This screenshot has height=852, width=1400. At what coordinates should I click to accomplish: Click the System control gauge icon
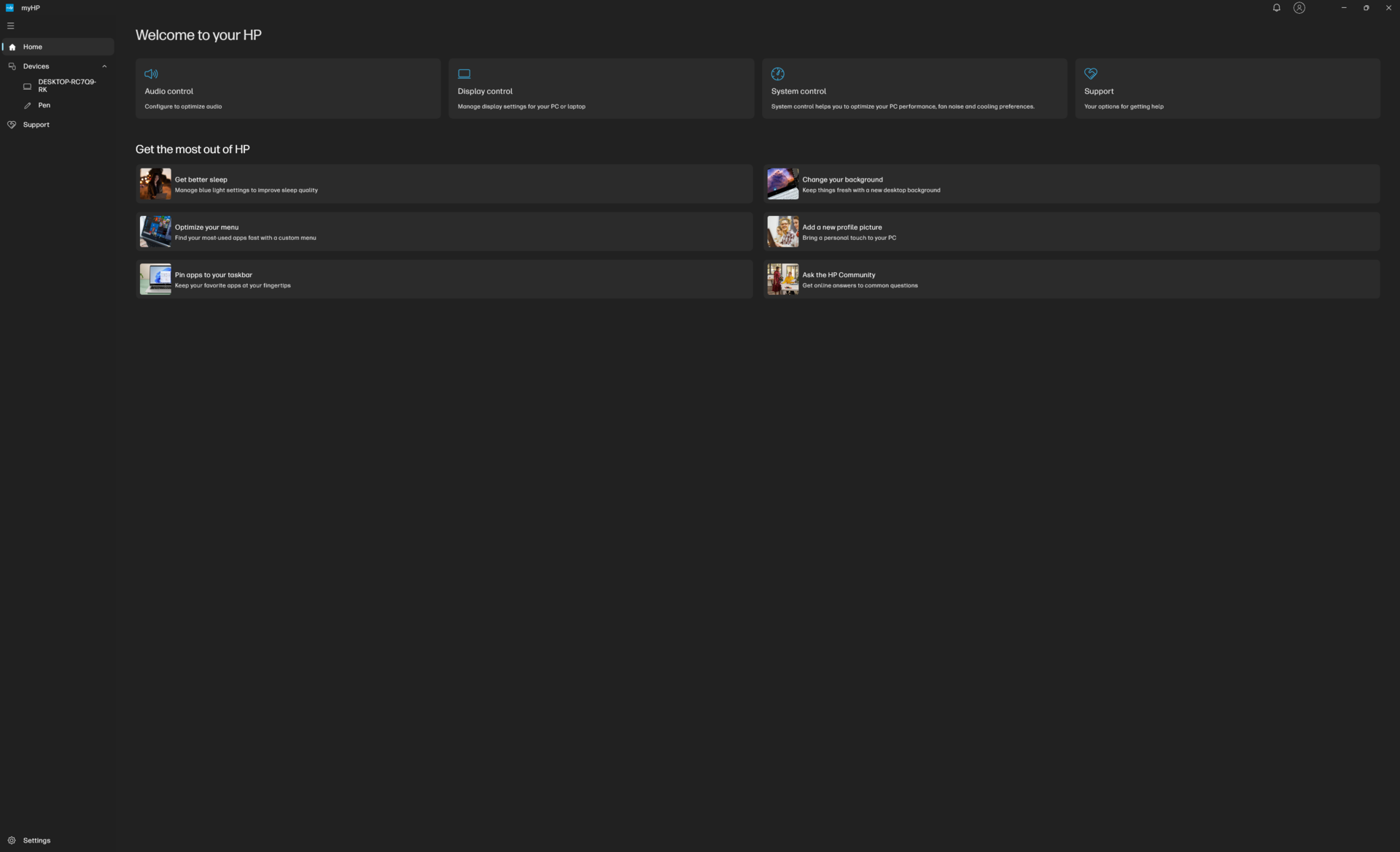pyautogui.click(x=777, y=74)
